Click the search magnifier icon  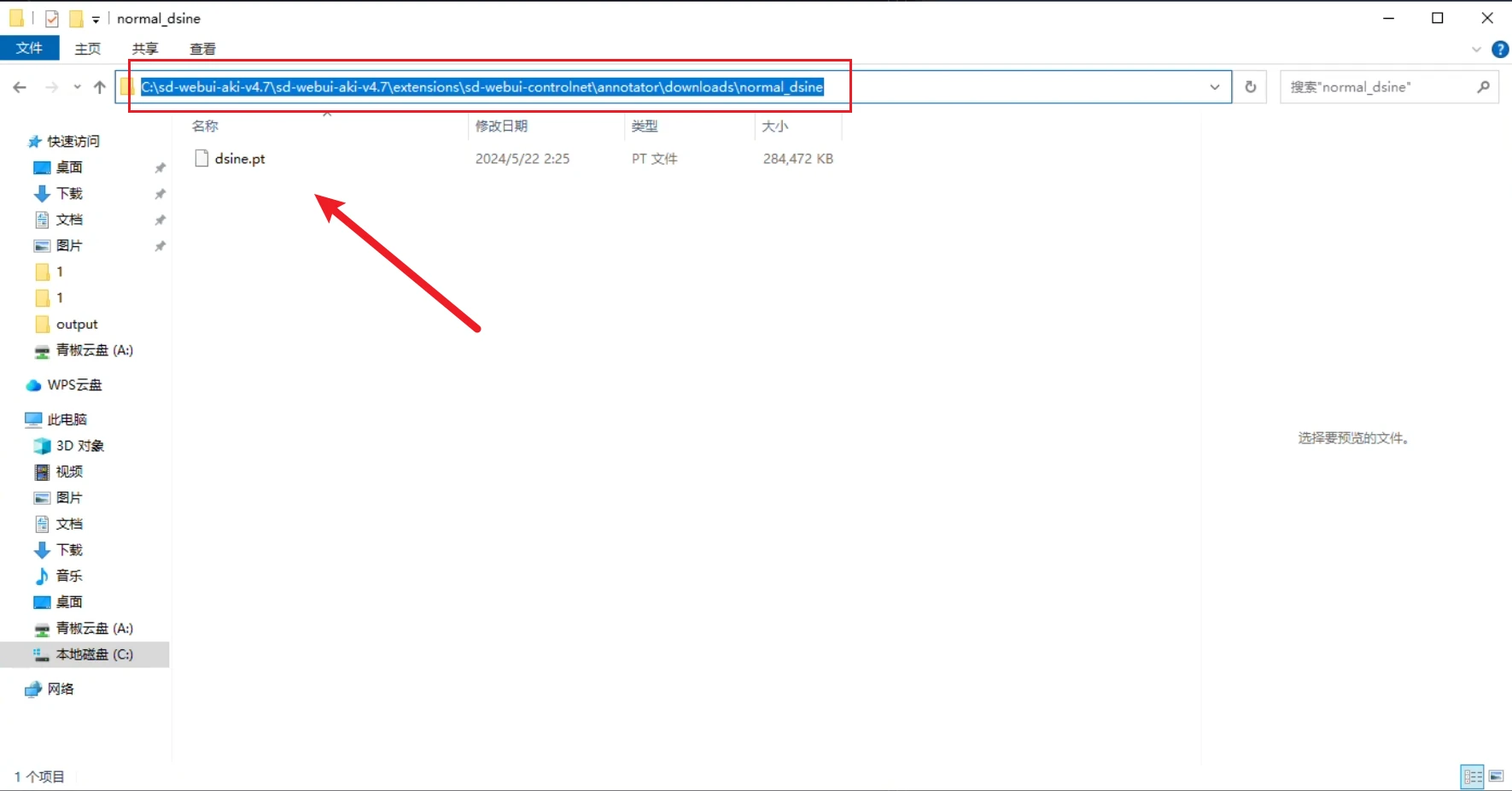point(1484,87)
